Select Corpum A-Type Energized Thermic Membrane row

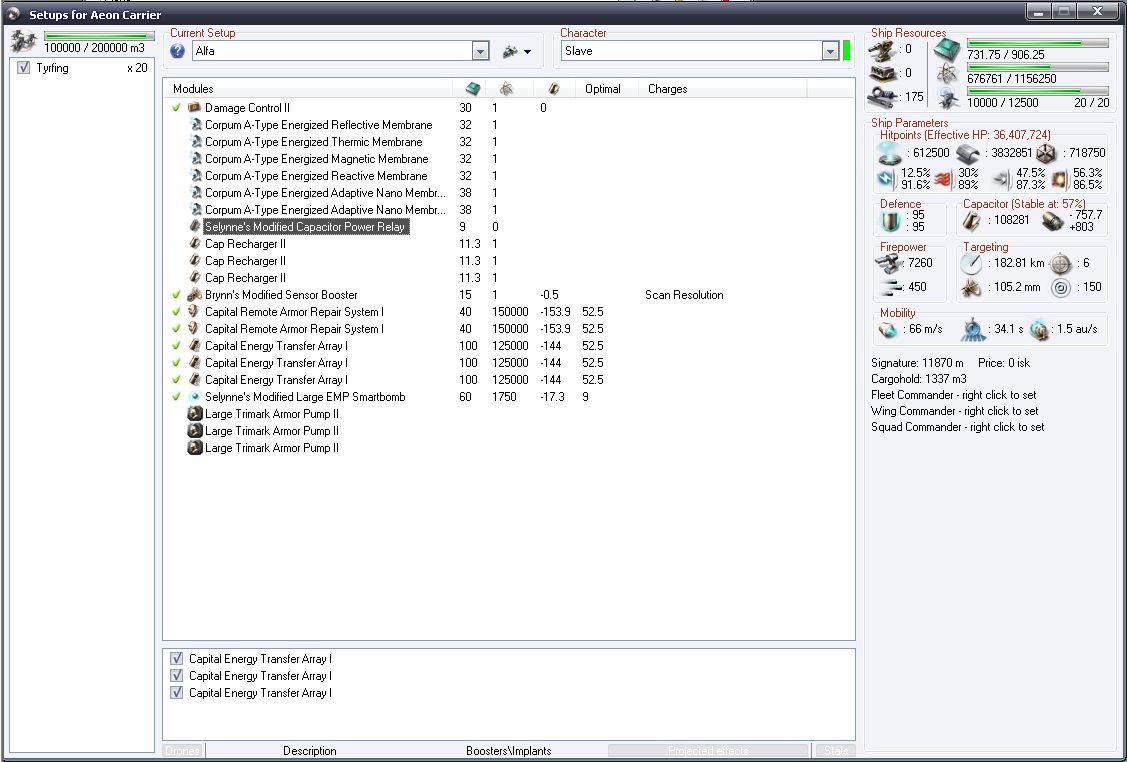(x=313, y=142)
